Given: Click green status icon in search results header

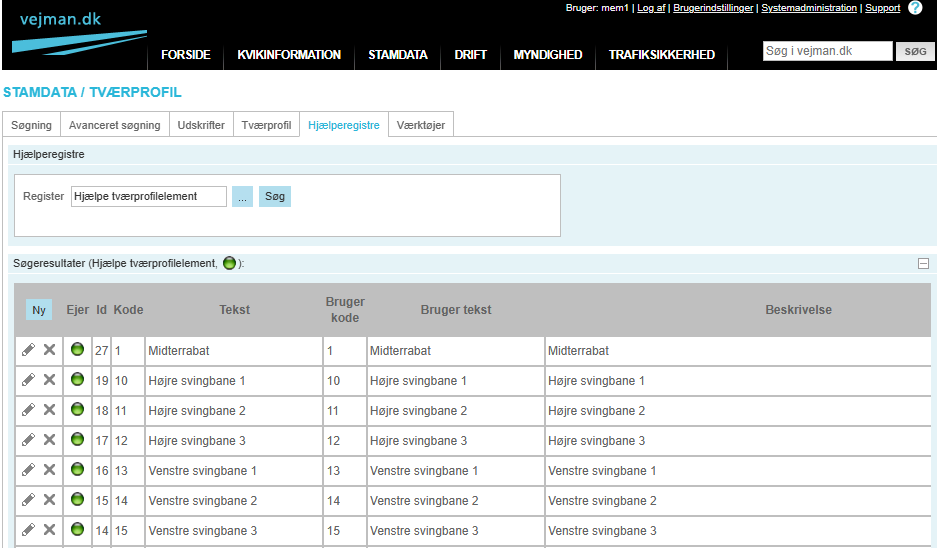Looking at the screenshot, I should (x=229, y=263).
